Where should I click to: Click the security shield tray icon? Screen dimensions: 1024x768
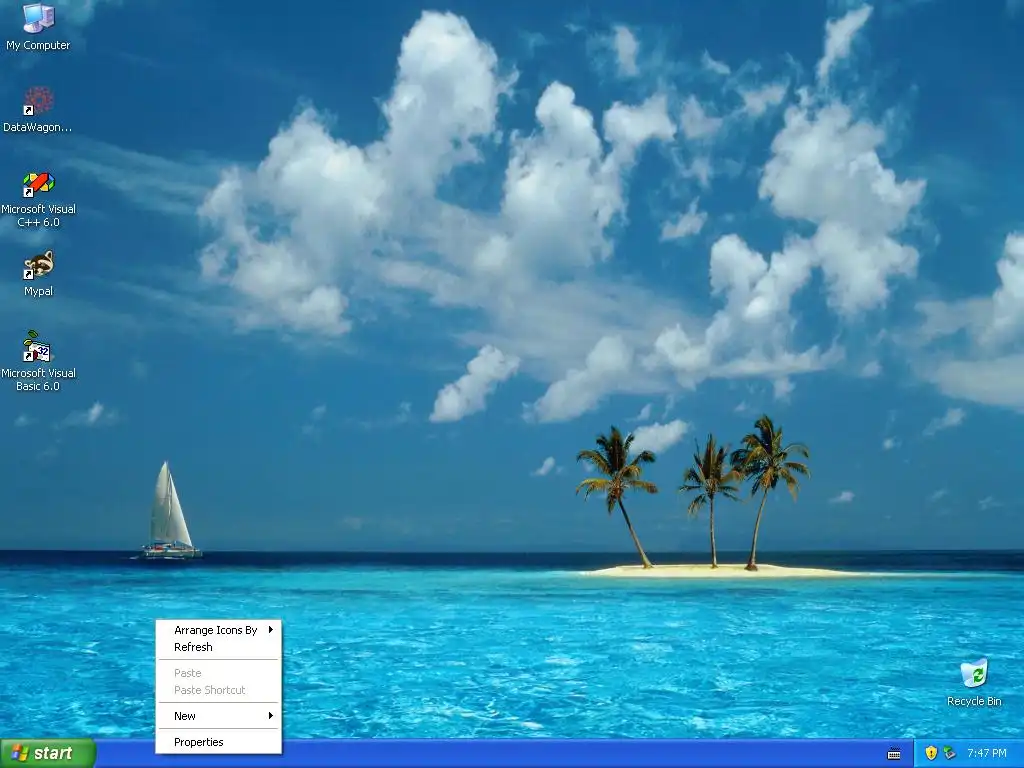pyautogui.click(x=931, y=753)
